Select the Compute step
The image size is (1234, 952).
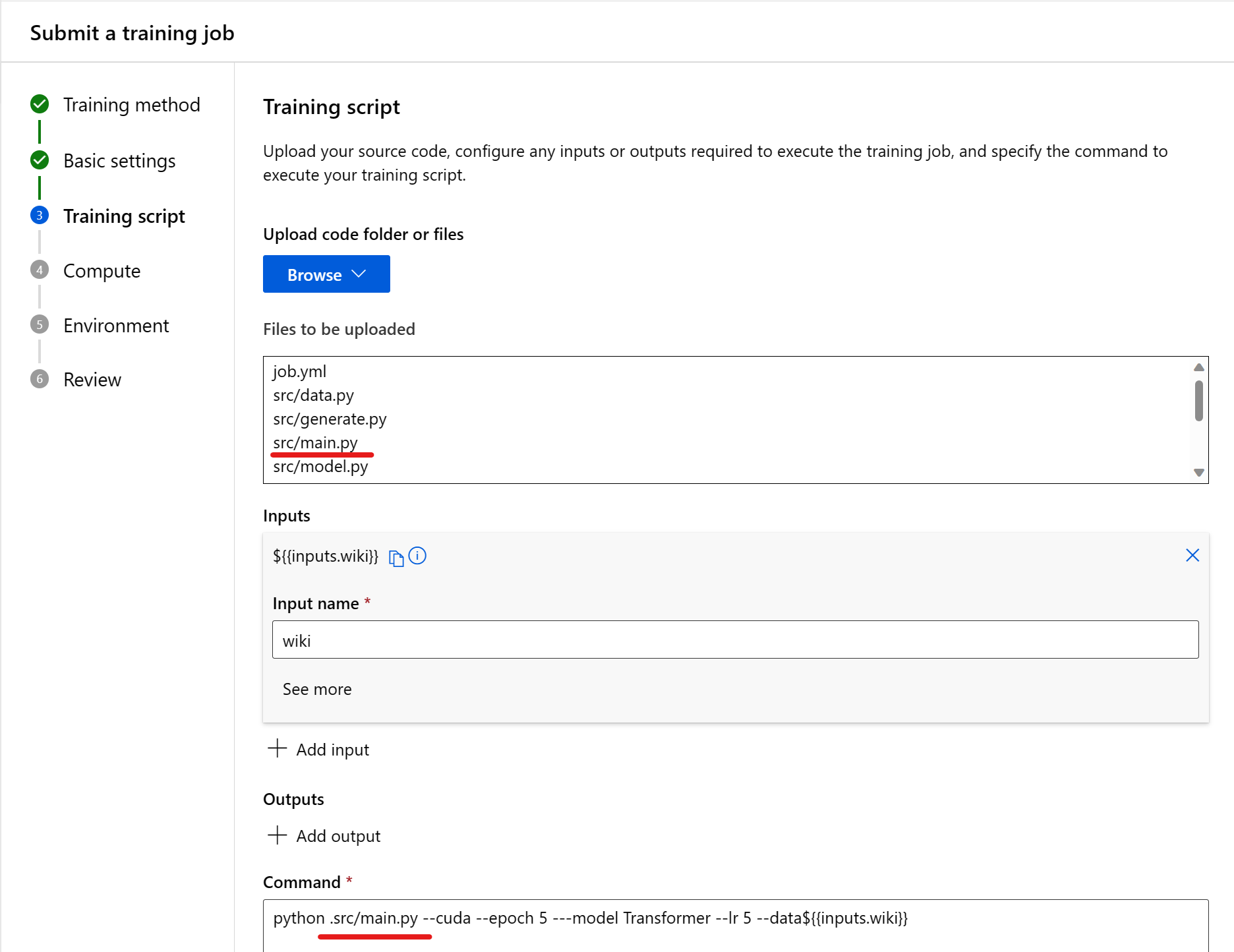(102, 271)
